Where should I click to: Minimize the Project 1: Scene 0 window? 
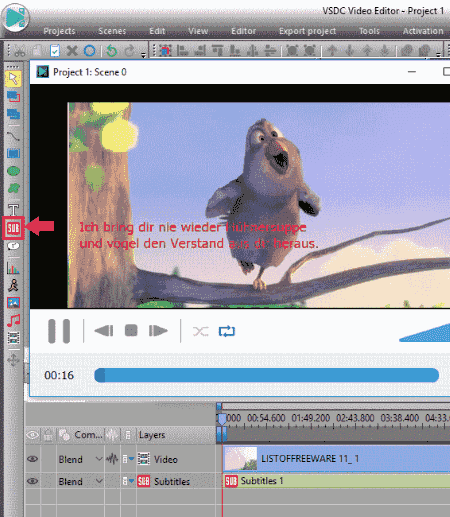(x=412, y=72)
